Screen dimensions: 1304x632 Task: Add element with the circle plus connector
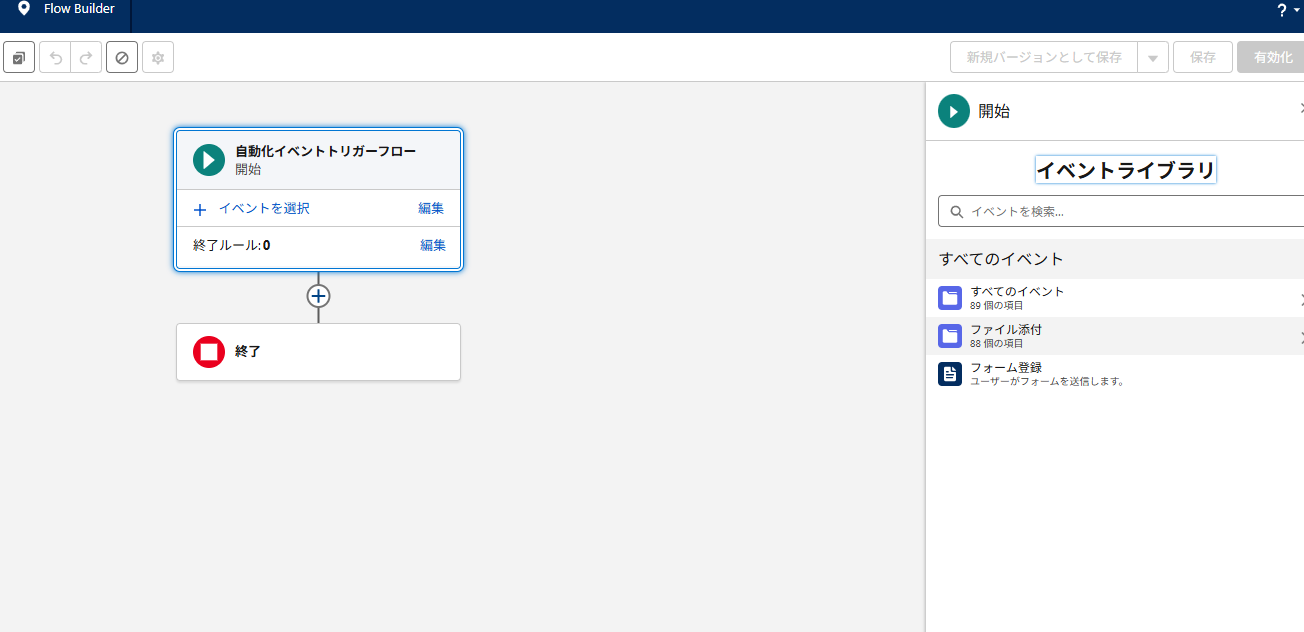(318, 296)
